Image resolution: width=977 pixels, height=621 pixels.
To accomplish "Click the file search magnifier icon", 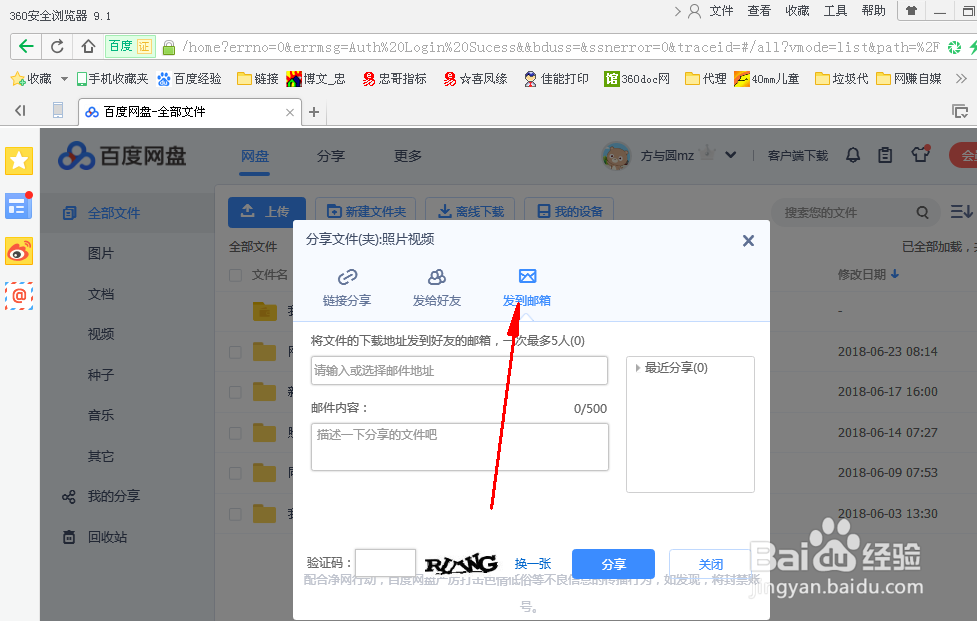I will tap(923, 212).
